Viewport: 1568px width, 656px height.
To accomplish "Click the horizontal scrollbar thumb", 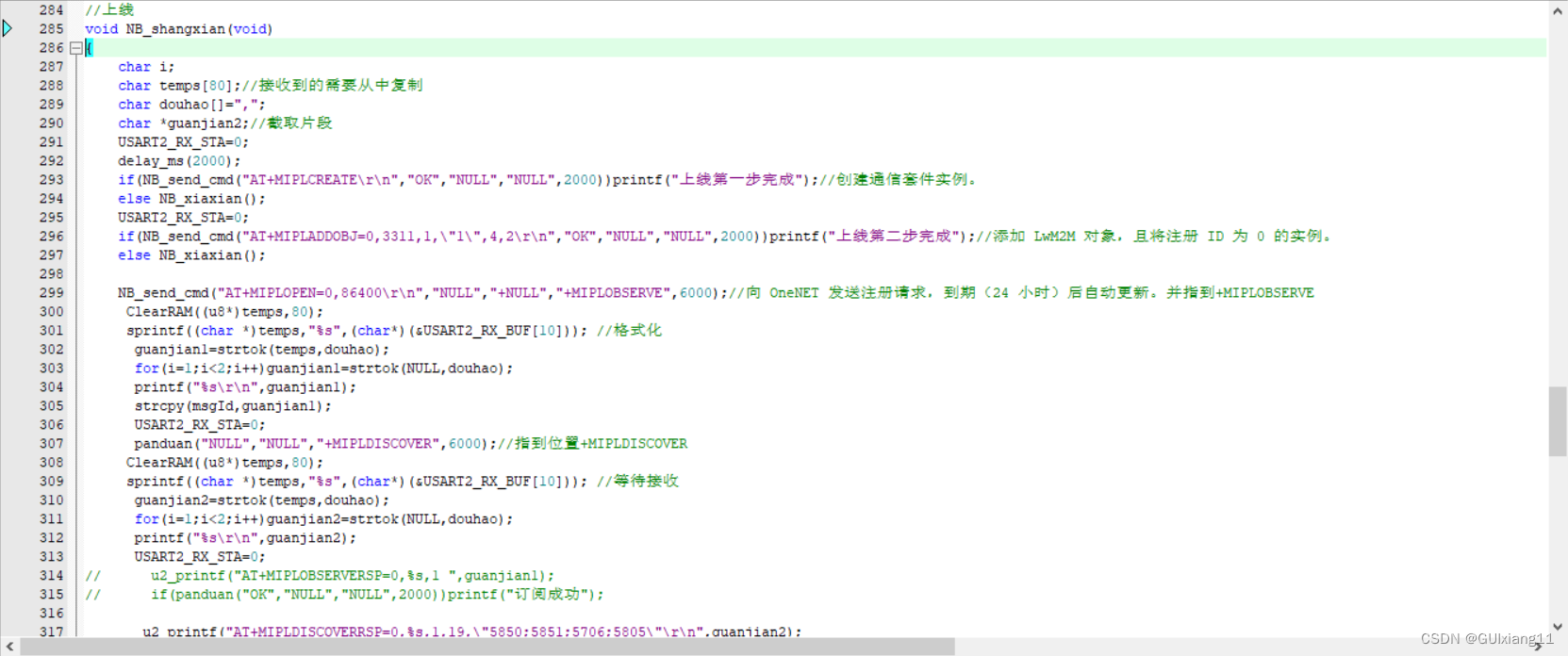I will (487, 647).
